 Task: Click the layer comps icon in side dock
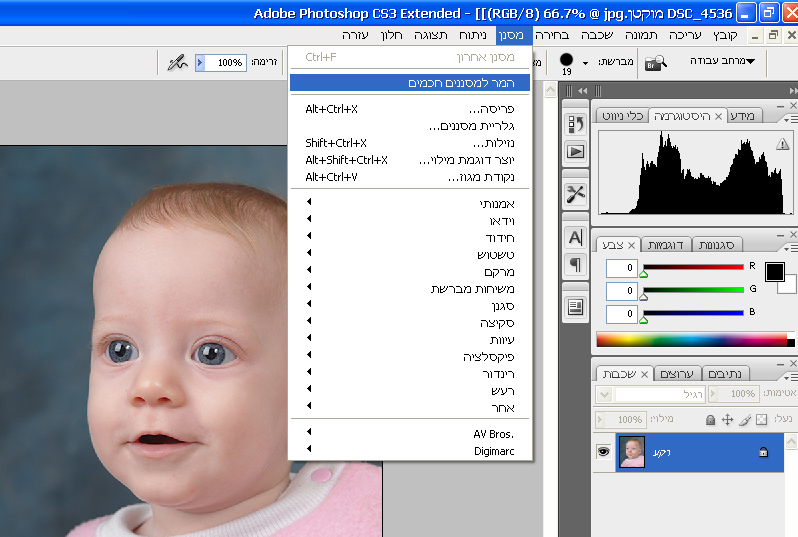[x=575, y=306]
